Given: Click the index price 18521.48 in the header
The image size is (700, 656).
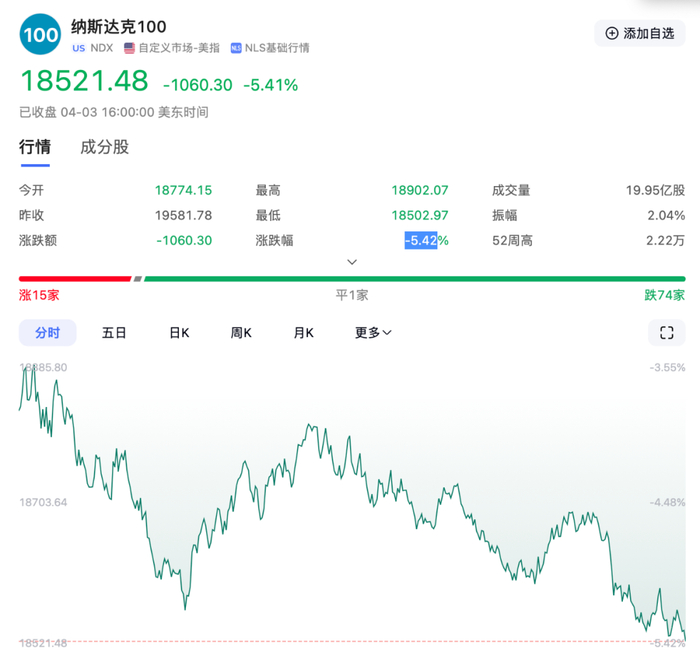Looking at the screenshot, I should coord(84,81).
